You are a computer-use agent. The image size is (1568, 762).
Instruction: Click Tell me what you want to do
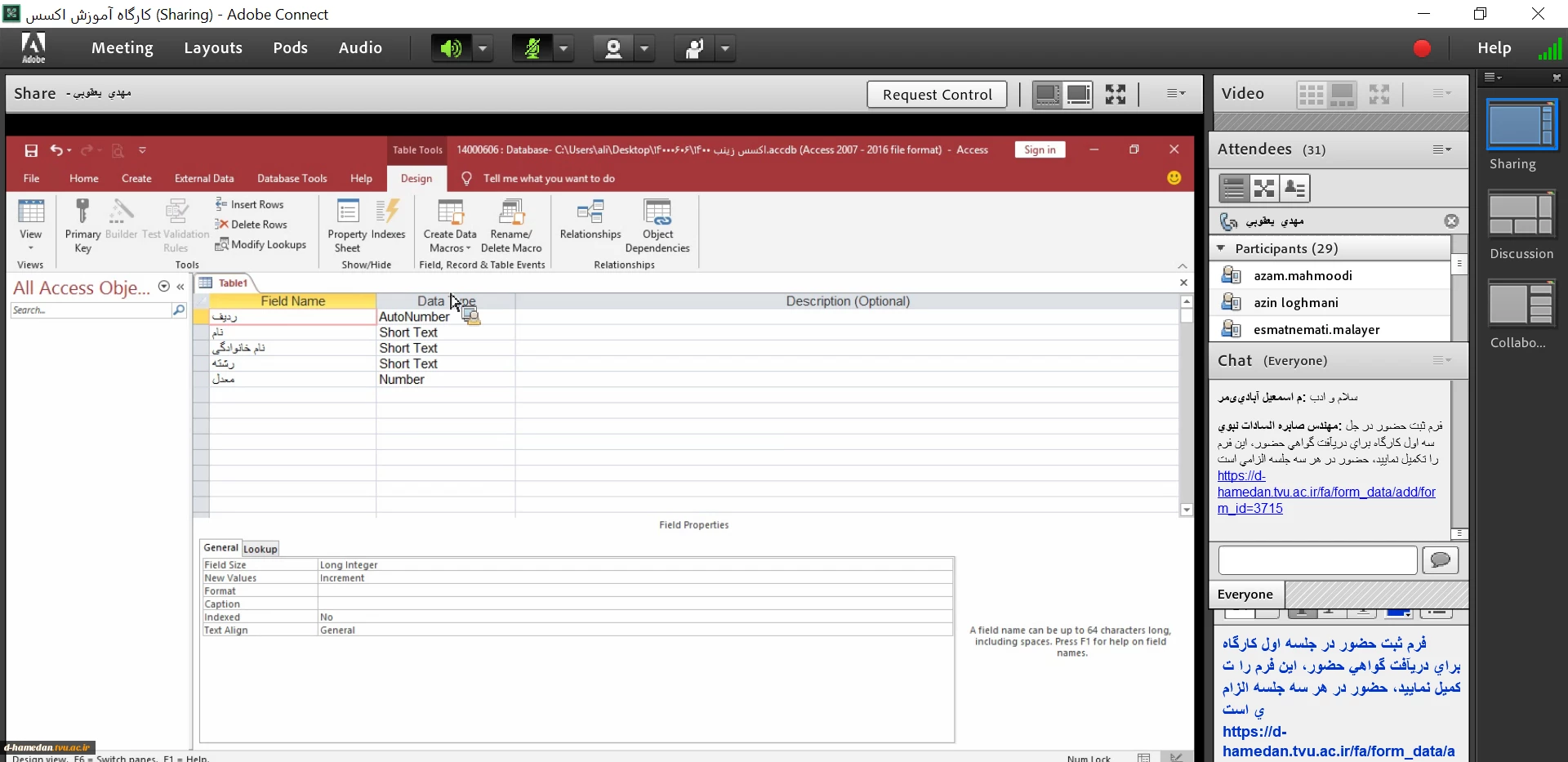click(549, 178)
